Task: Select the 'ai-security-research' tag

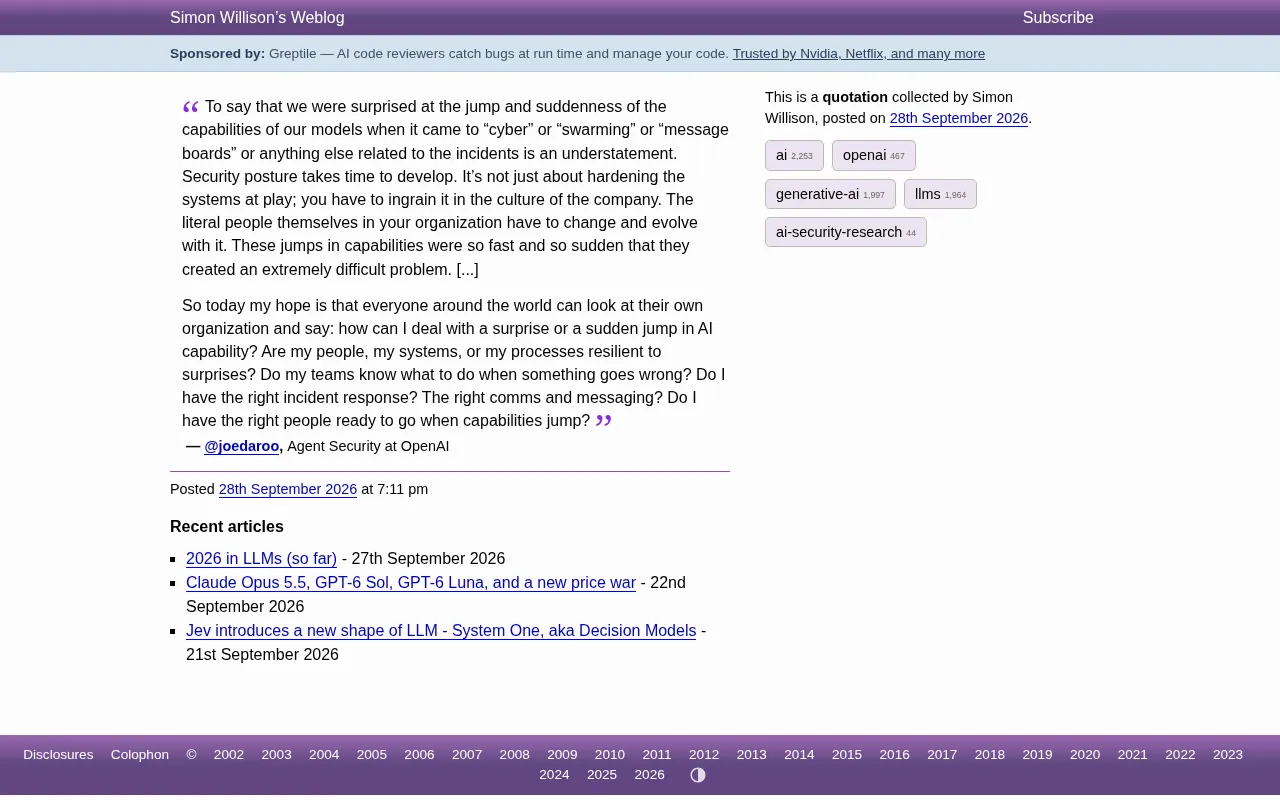Action: (x=845, y=232)
